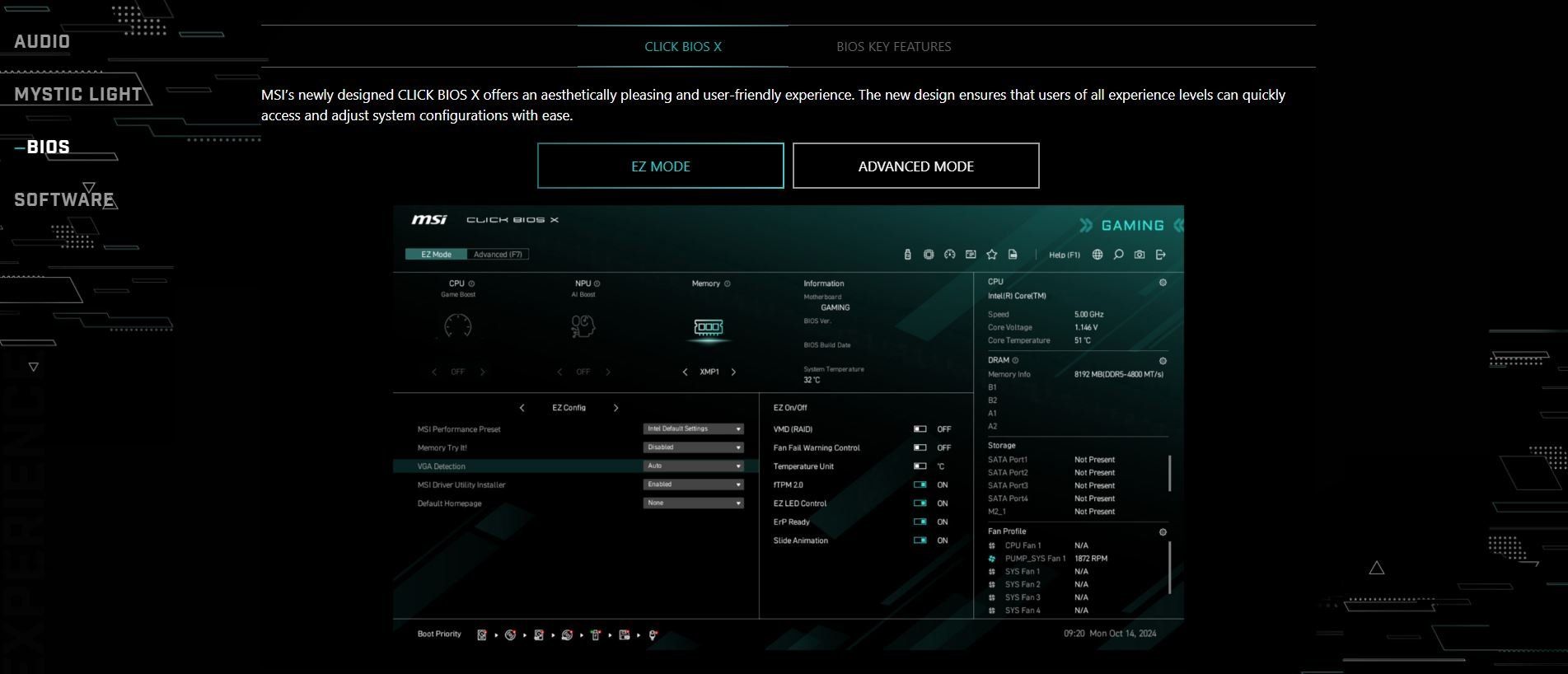Click the Memory module XMP icon
Screen dimensions: 1568x674
709,327
